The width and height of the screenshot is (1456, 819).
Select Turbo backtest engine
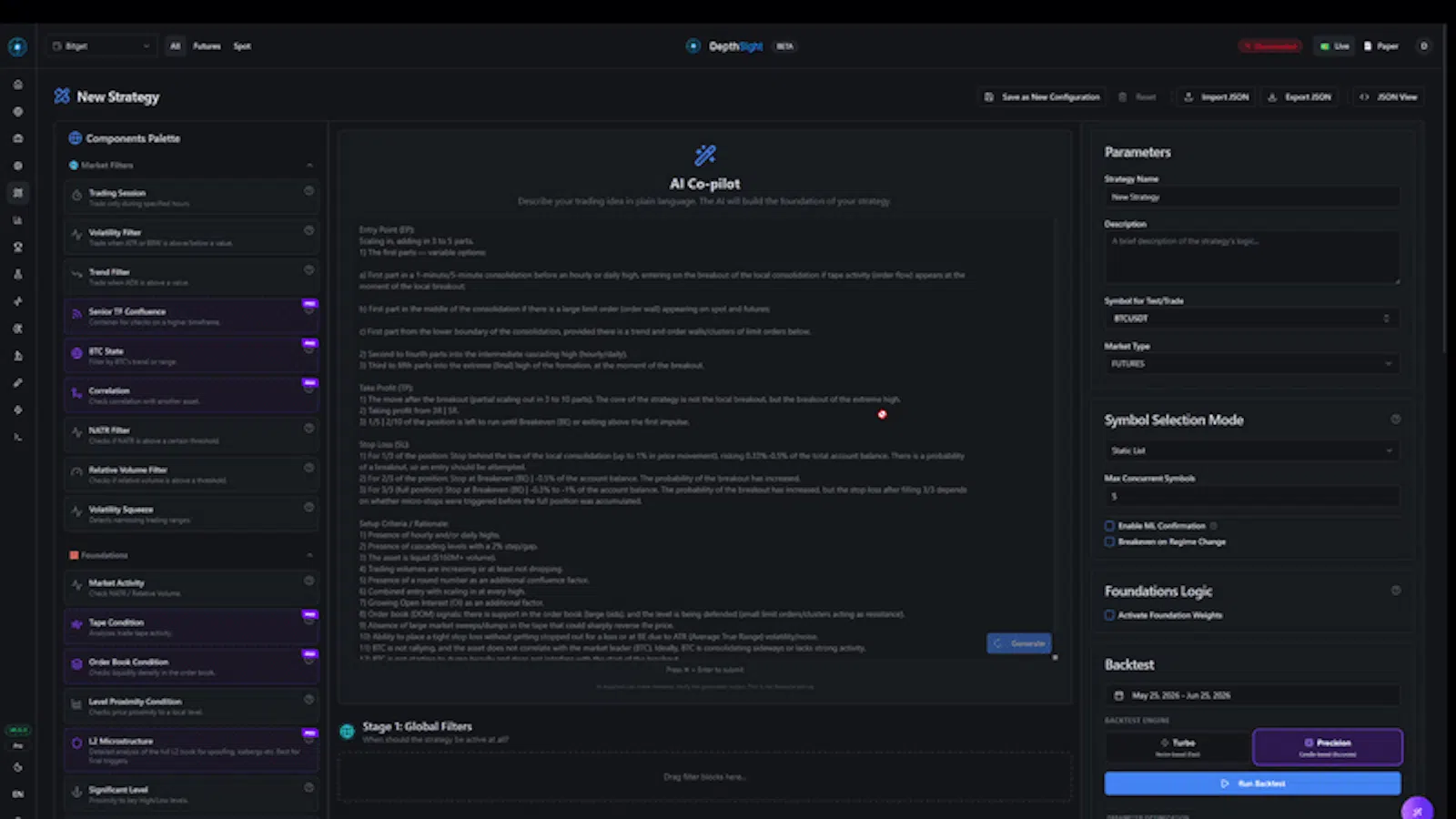[x=1178, y=747]
